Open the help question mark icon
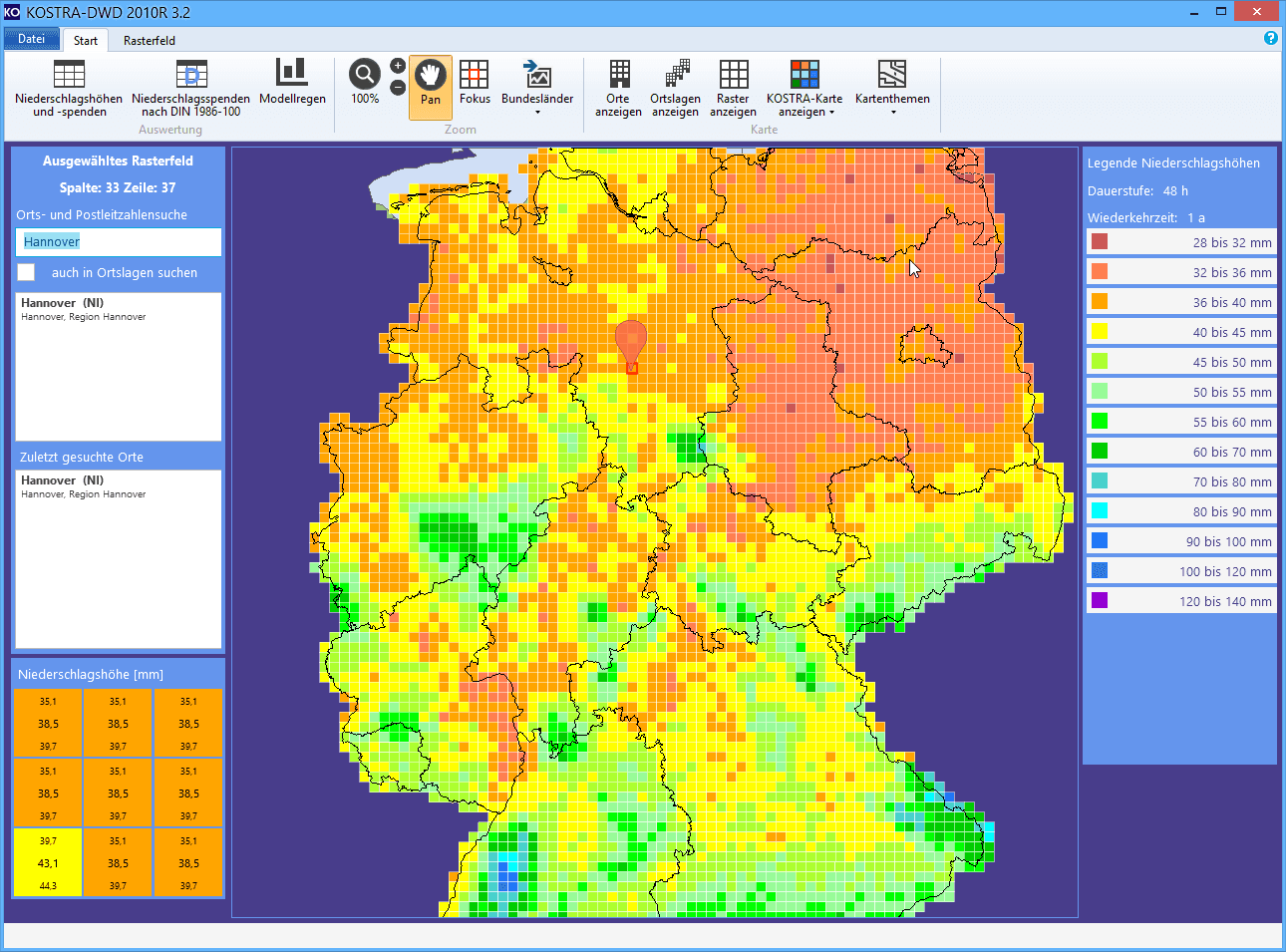The image size is (1286, 952). (x=1270, y=38)
